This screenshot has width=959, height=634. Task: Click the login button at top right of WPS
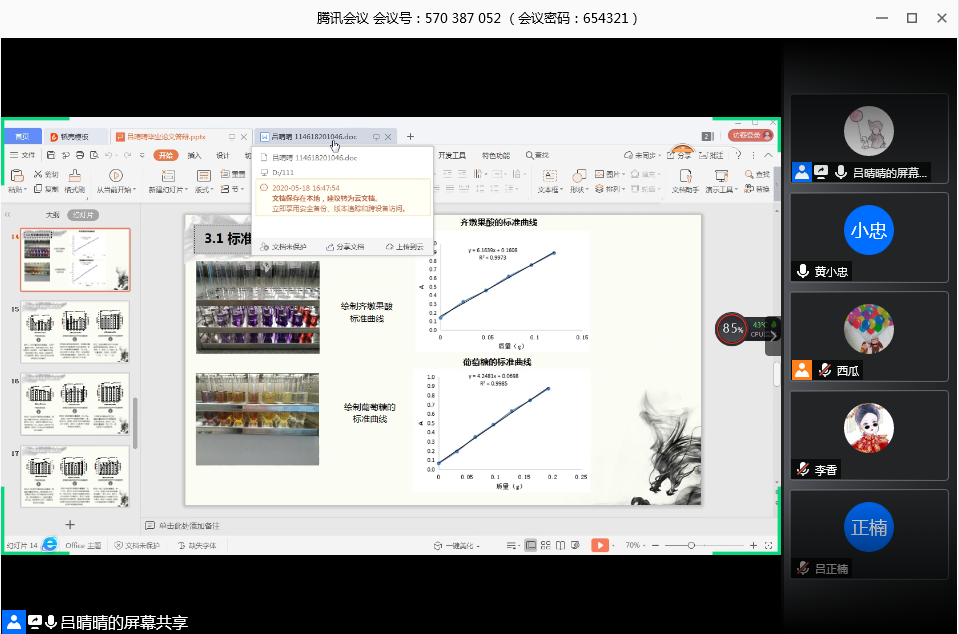point(749,135)
